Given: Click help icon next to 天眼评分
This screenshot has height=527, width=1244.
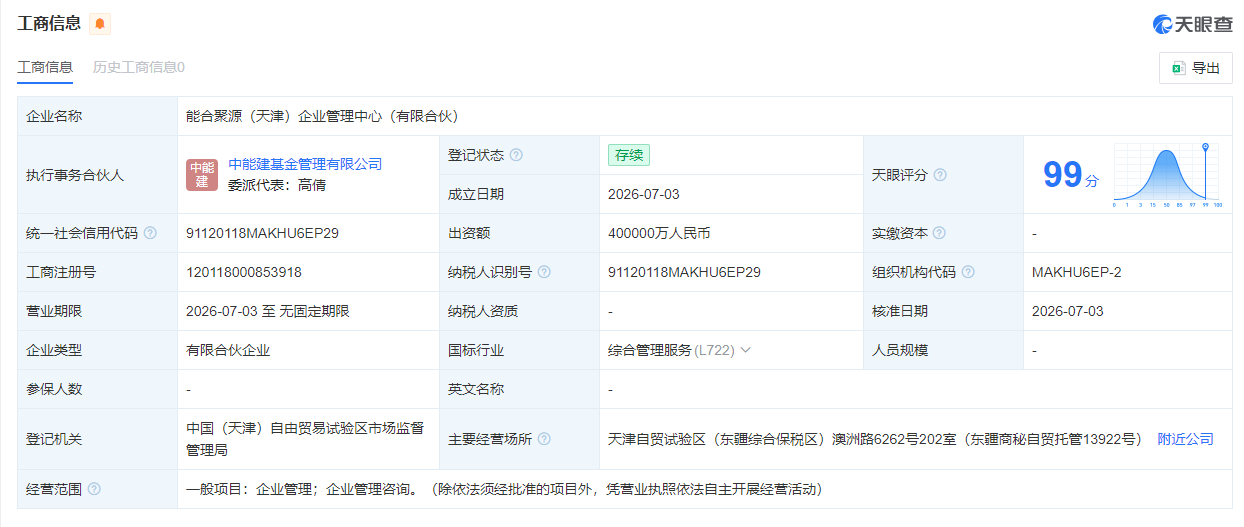Looking at the screenshot, I should [x=939, y=175].
